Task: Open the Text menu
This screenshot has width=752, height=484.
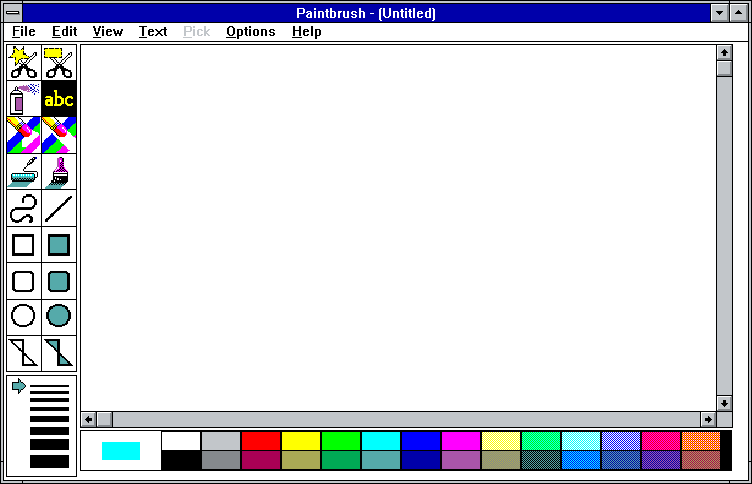Action: pyautogui.click(x=153, y=32)
